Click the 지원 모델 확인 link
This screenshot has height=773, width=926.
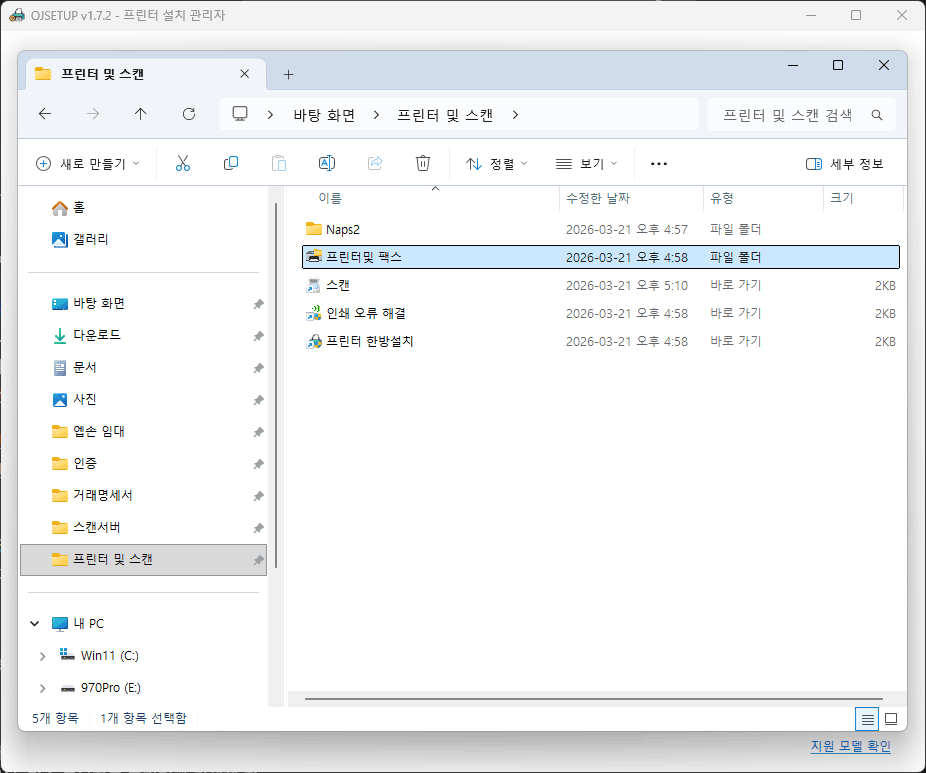[850, 746]
